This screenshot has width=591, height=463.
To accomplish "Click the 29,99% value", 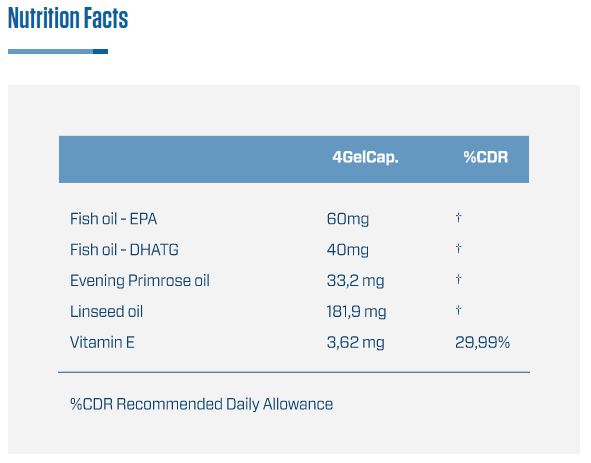I will click(x=482, y=343).
